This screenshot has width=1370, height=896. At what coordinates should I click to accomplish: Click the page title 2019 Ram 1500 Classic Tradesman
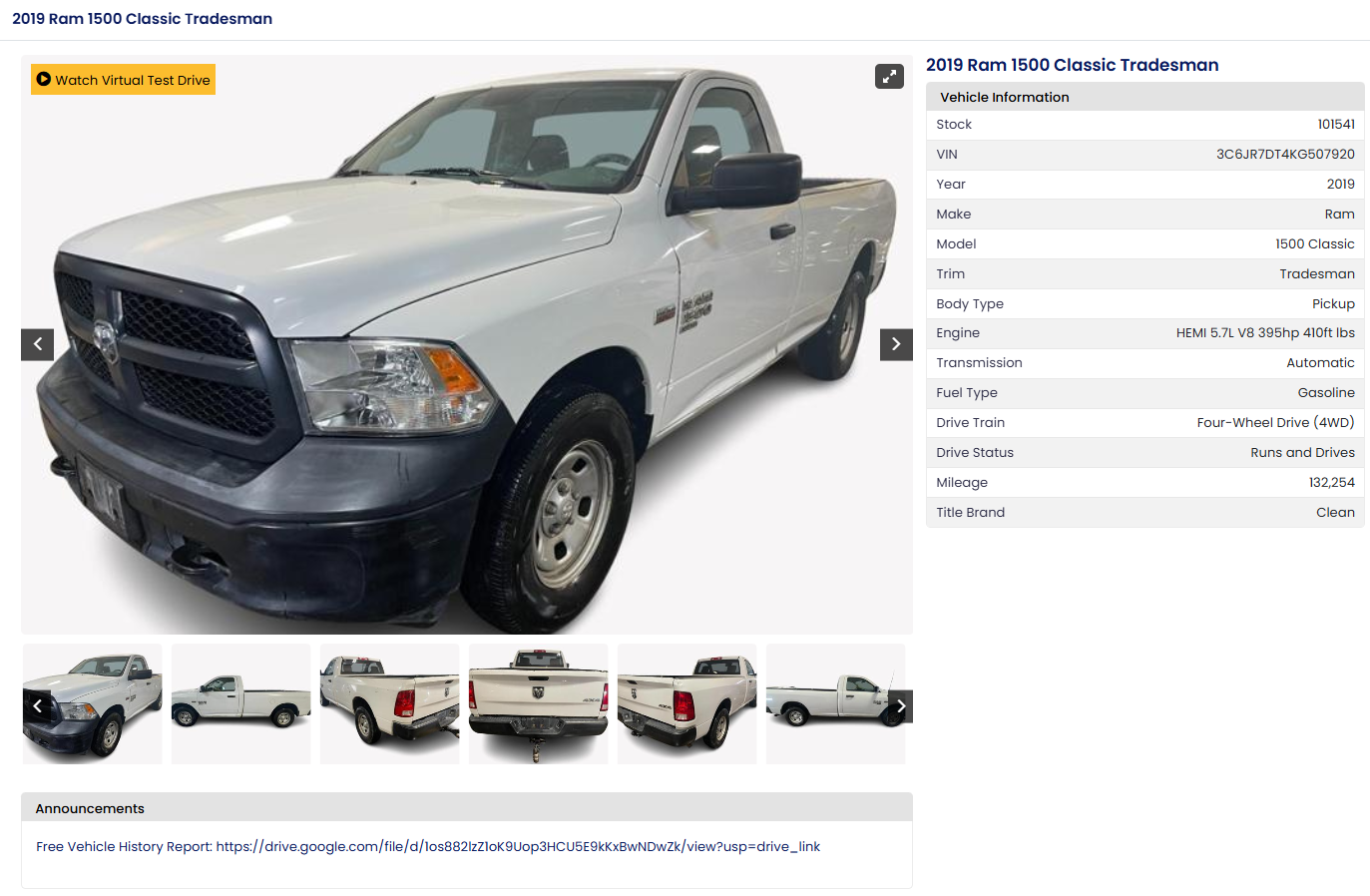(x=142, y=19)
